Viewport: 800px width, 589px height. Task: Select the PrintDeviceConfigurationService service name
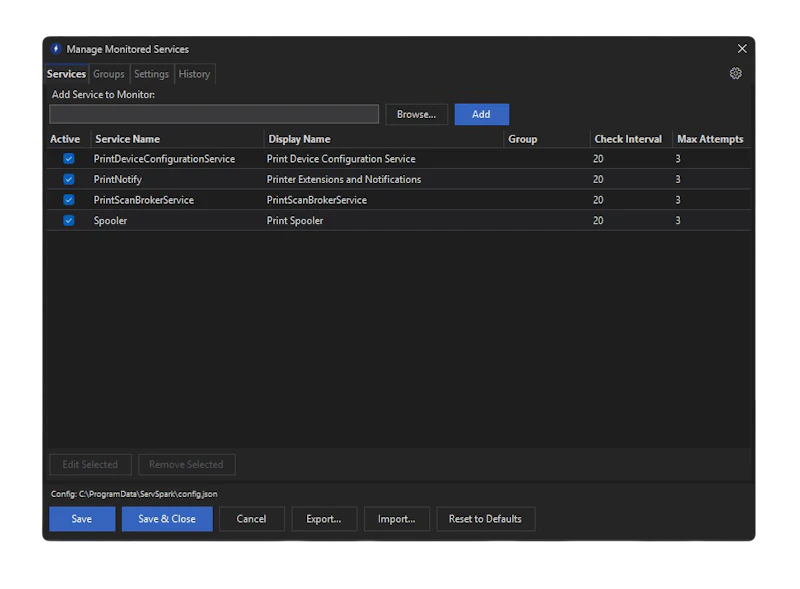164,159
